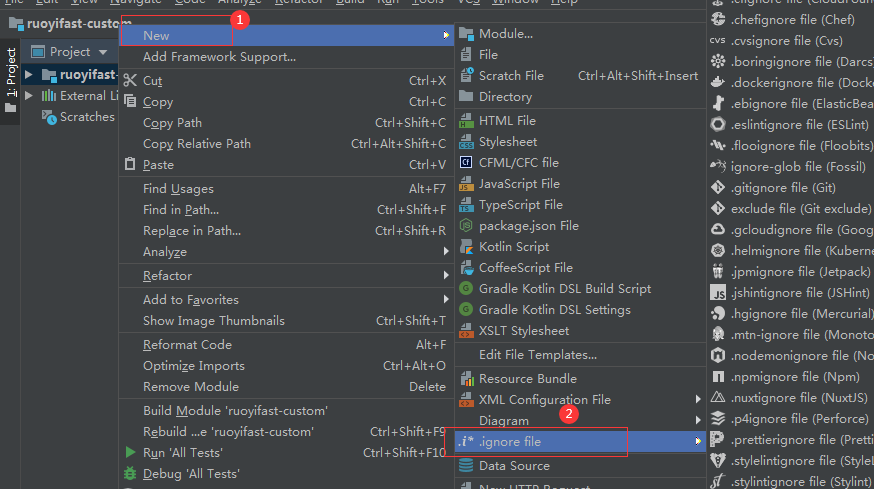Choose Rebuild 'ruoyifast-custom' entry
Viewport: 874px width, 489px height.
[x=287, y=432]
